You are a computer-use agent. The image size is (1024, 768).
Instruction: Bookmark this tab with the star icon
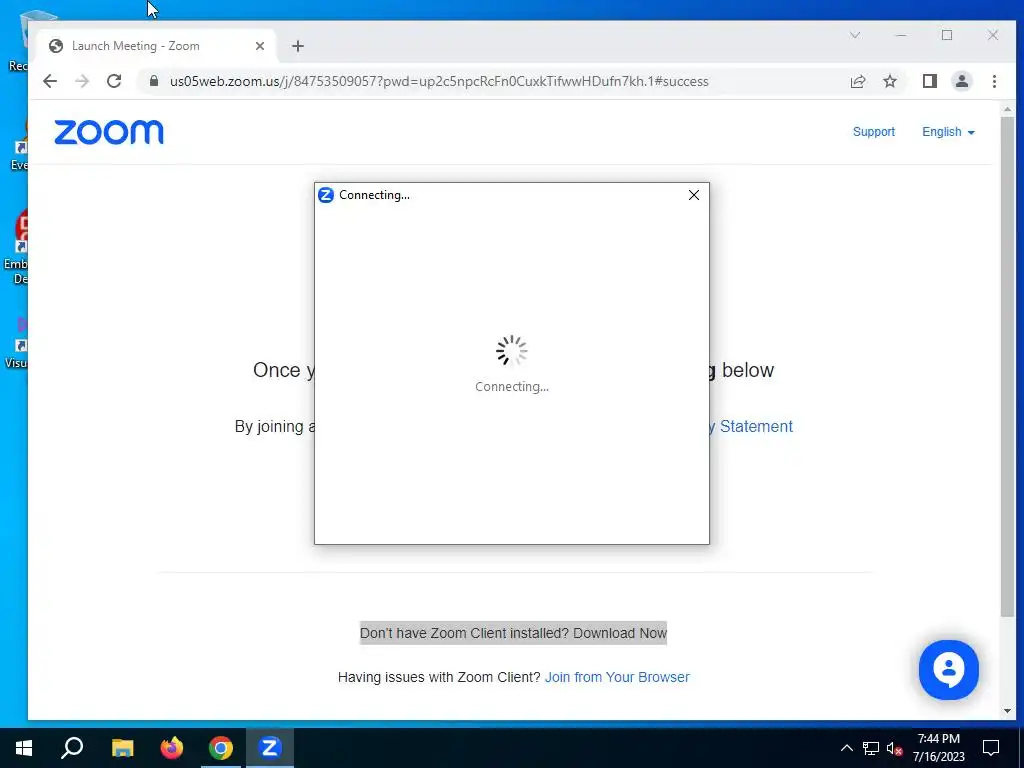pyautogui.click(x=889, y=81)
